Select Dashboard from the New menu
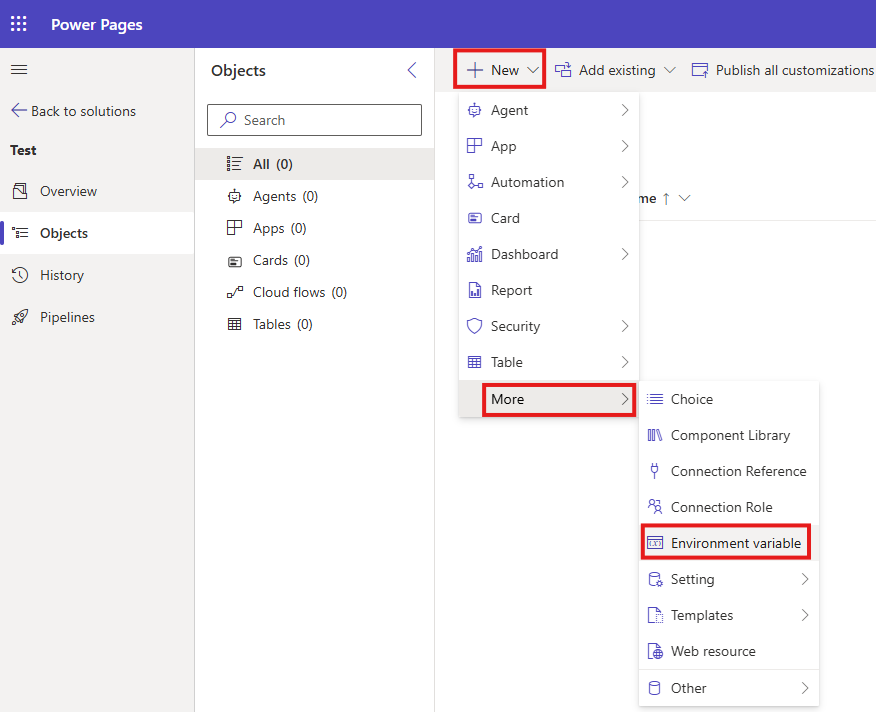Viewport: 876px width, 712px height. point(549,254)
